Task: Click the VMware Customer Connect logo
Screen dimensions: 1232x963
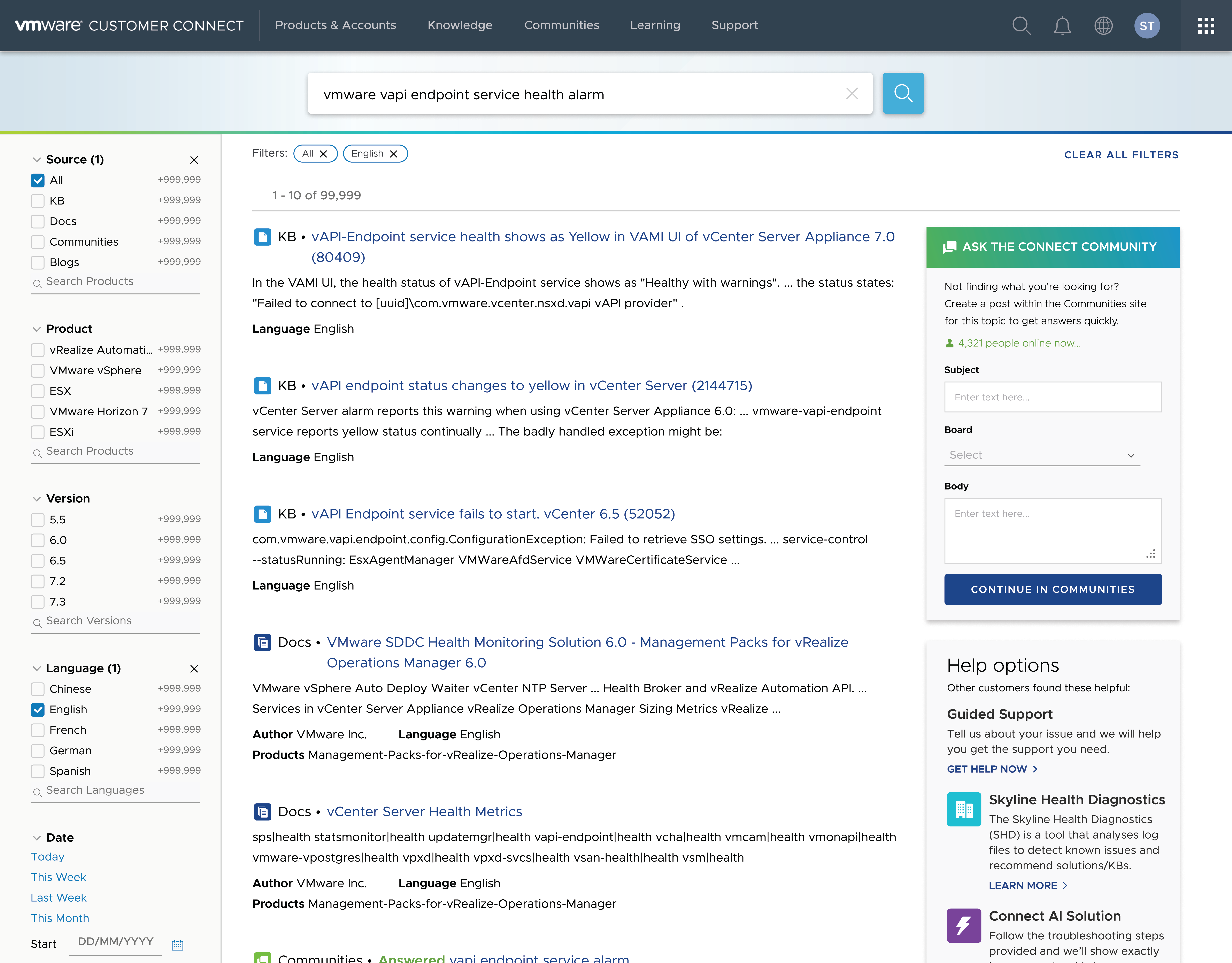Action: [129, 25]
